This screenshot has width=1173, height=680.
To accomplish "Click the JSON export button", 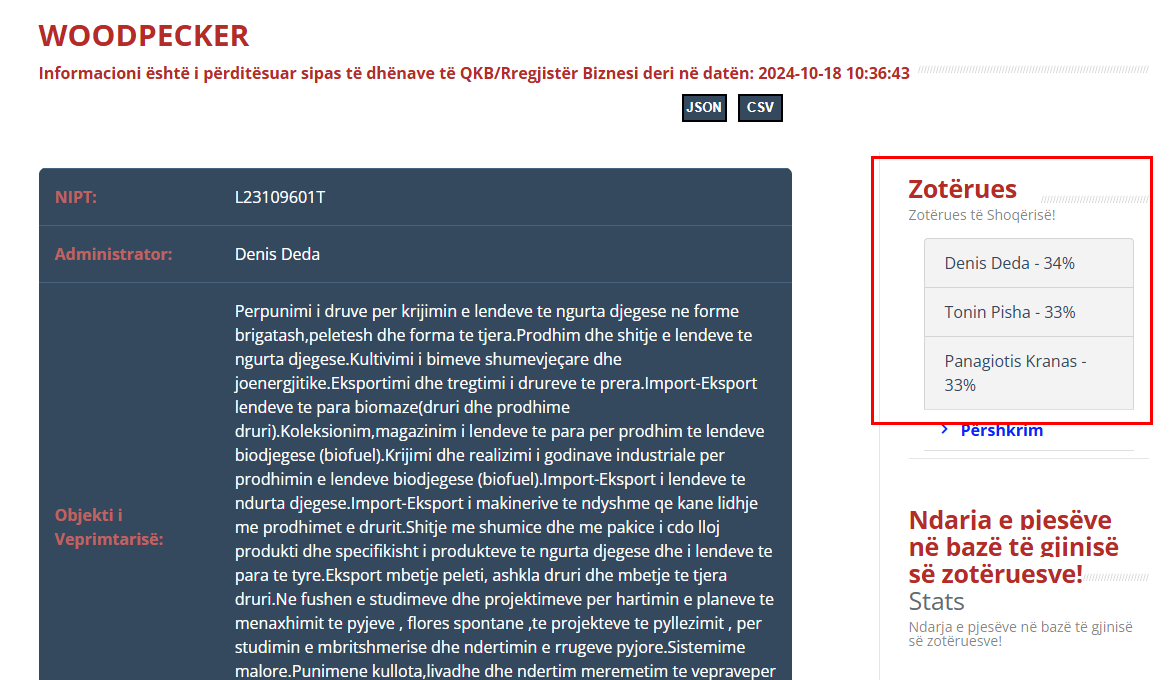I will tap(704, 108).
